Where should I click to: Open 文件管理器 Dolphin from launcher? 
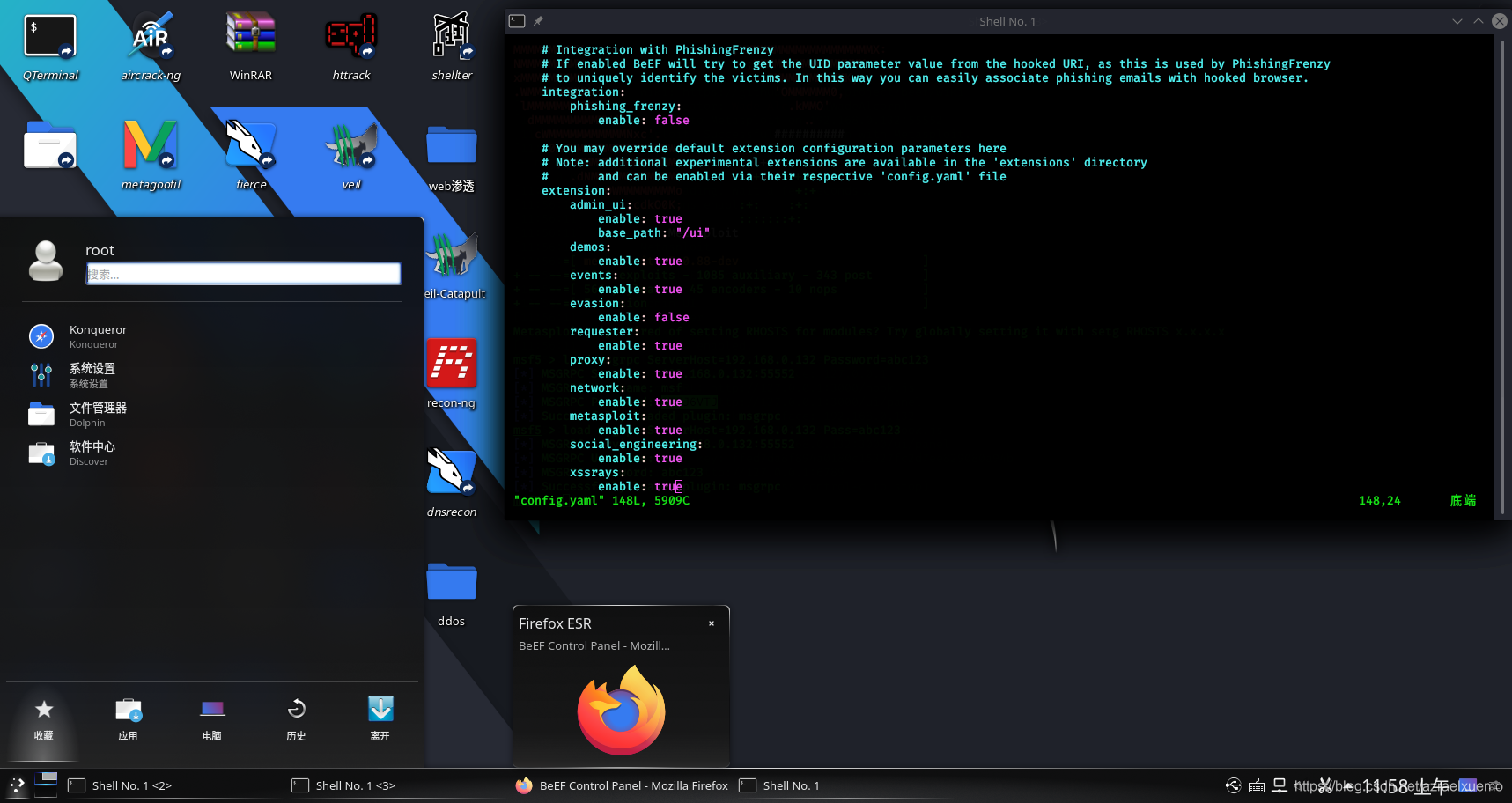click(x=211, y=415)
